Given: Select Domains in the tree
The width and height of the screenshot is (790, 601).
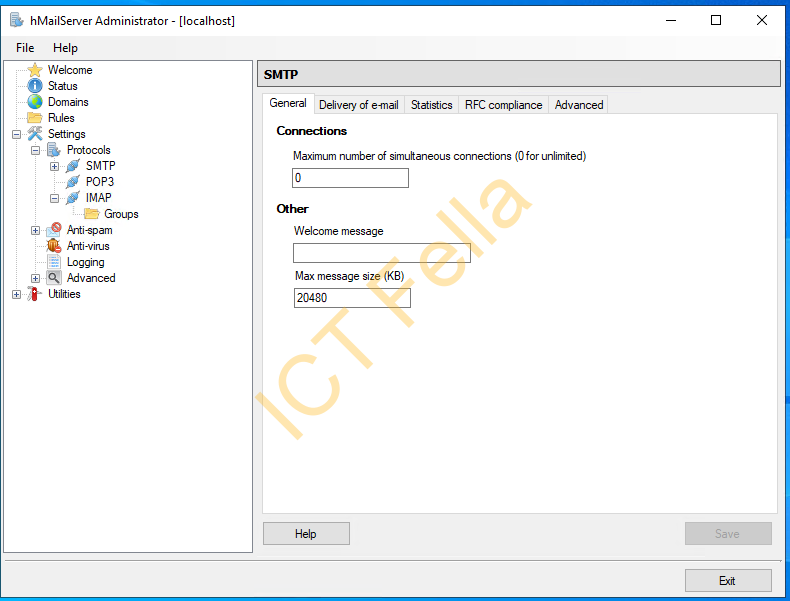Looking at the screenshot, I should (68, 102).
